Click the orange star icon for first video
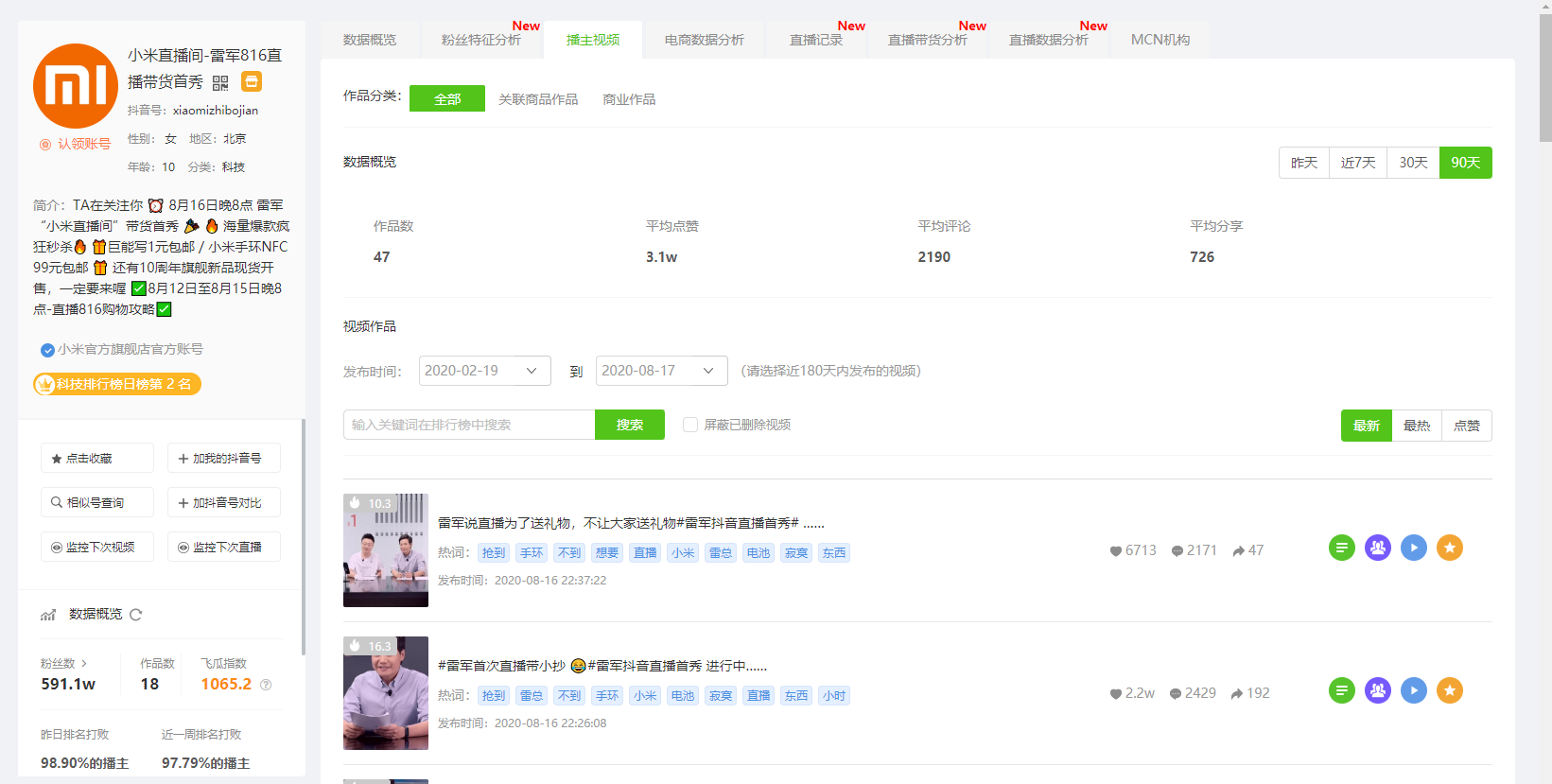Viewport: 1552px width, 784px height. point(1450,548)
